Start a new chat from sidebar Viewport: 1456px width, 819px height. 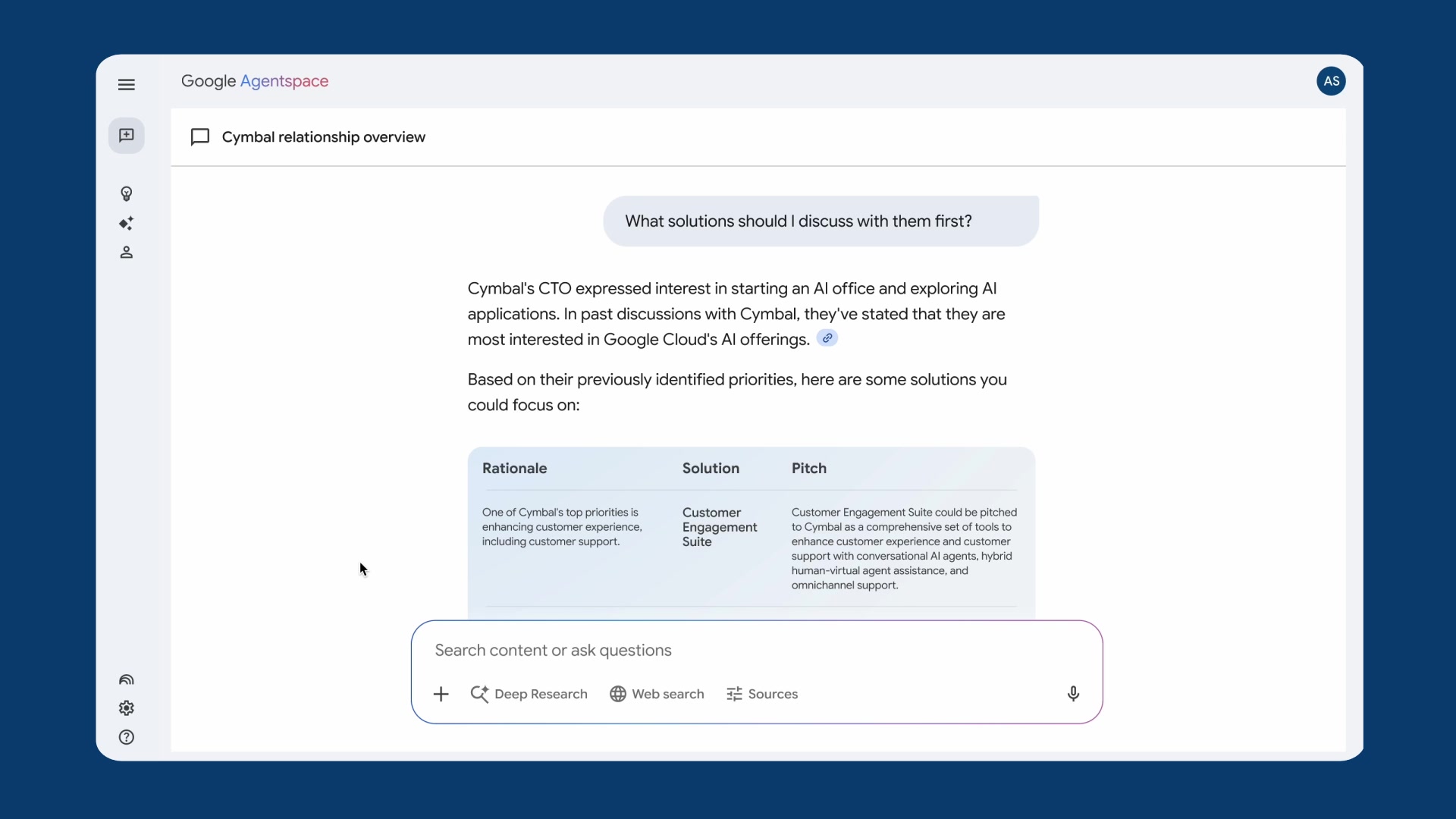[127, 136]
